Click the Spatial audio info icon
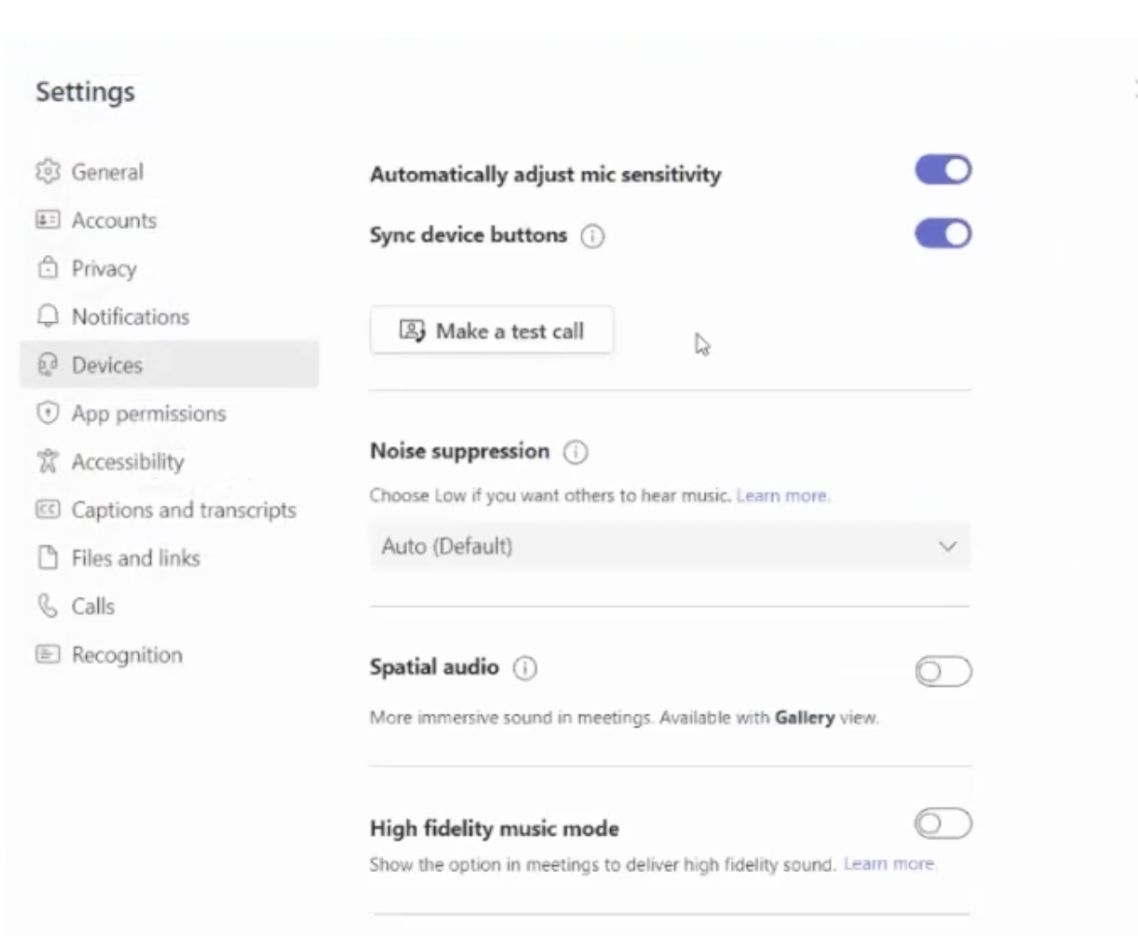Image resolution: width=1138 pixels, height=936 pixels. [x=525, y=668]
